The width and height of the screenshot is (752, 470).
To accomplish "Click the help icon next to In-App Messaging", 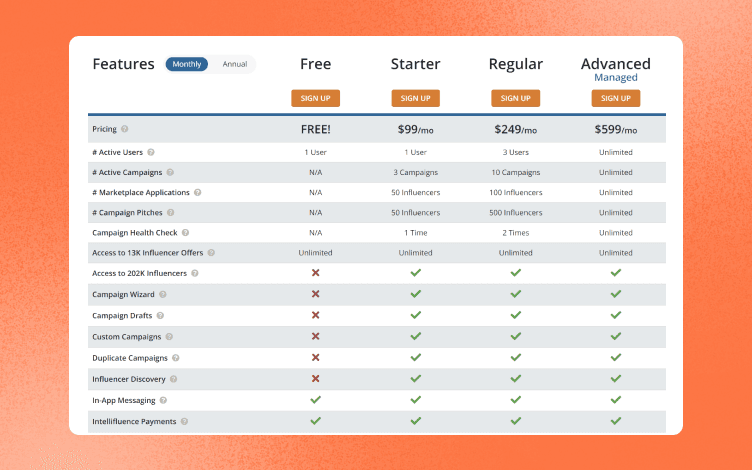I will coord(164,400).
